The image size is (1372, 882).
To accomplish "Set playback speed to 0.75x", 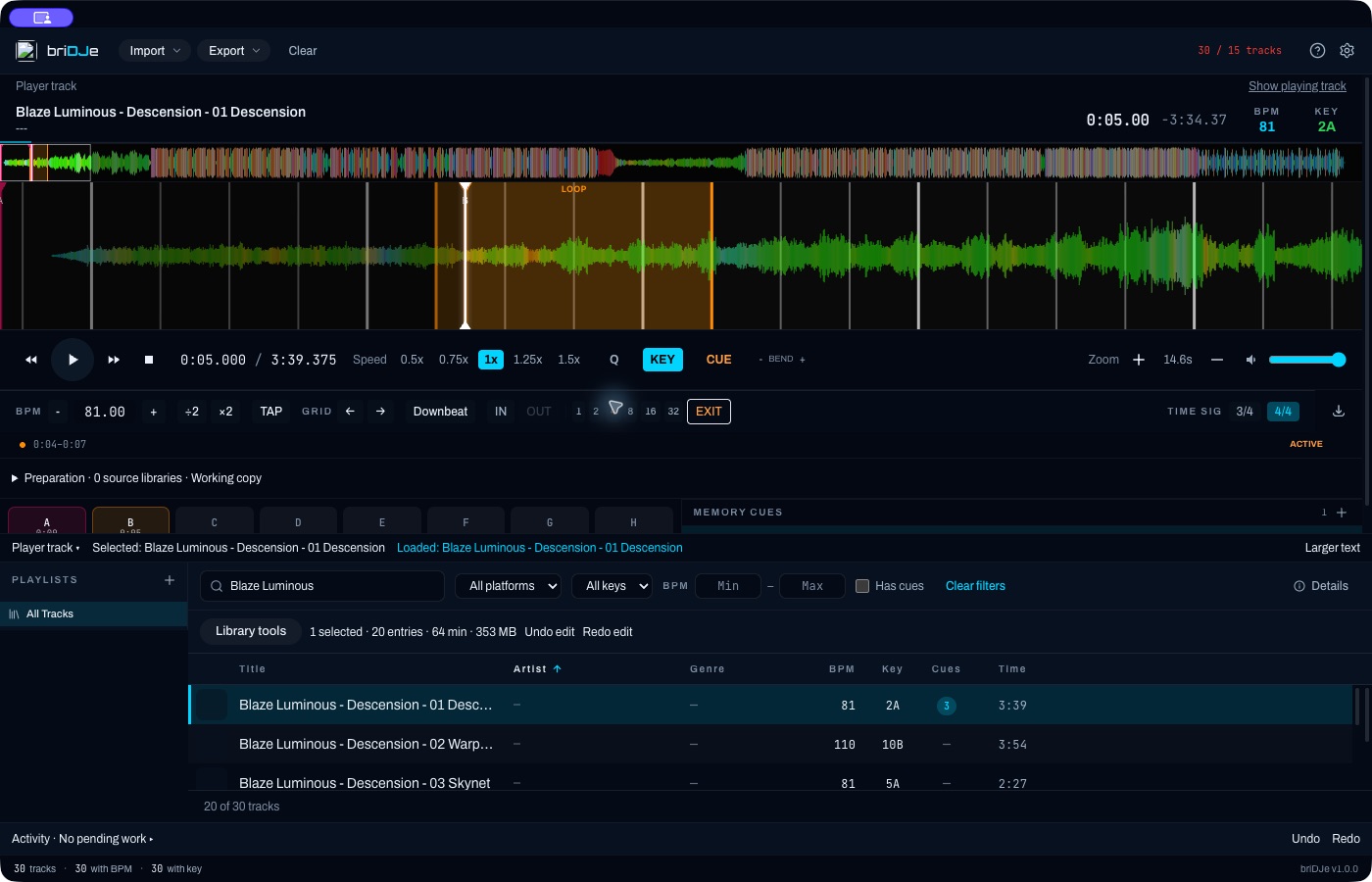I will tap(454, 360).
